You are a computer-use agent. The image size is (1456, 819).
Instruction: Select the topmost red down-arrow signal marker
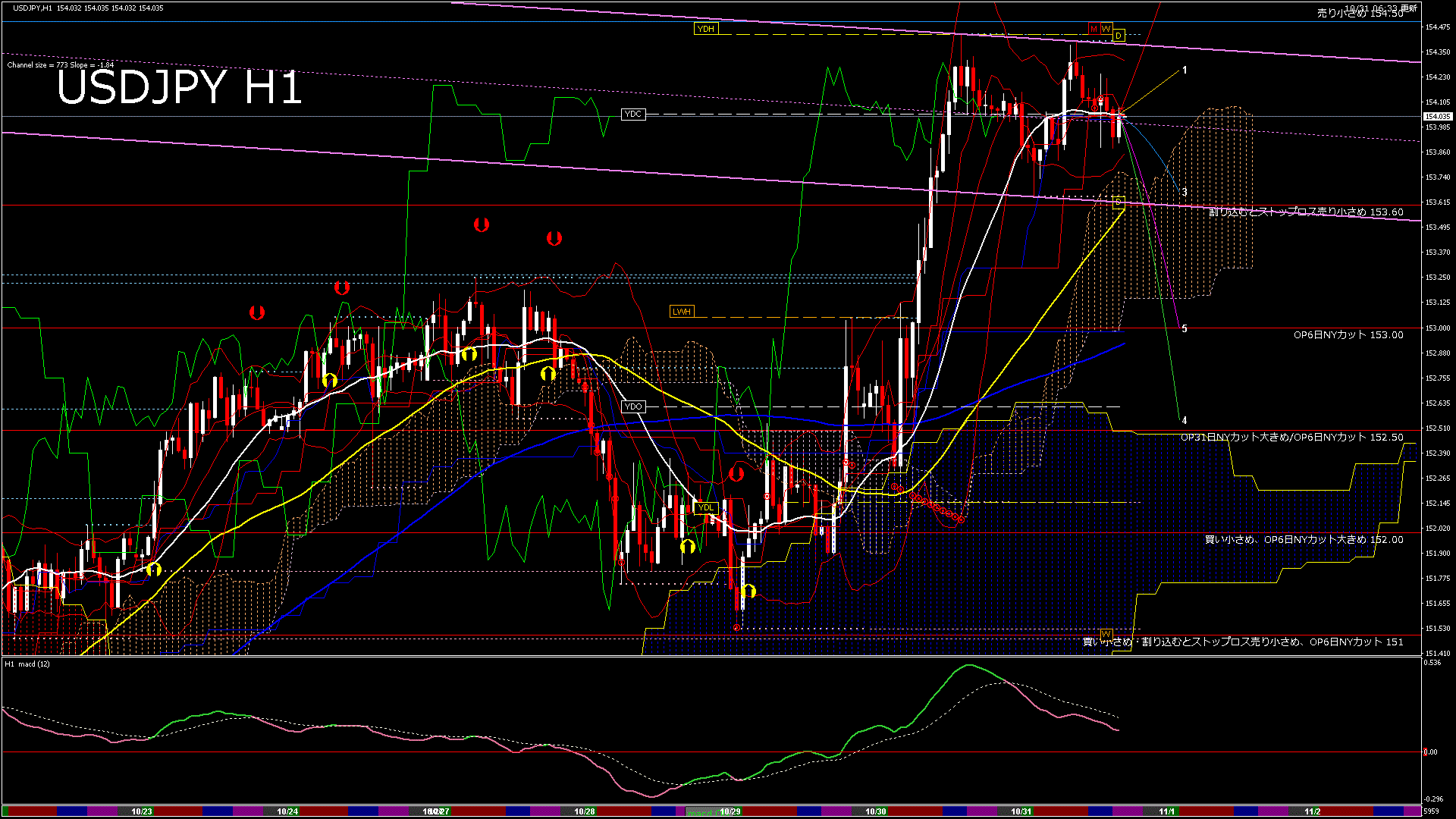(x=481, y=224)
